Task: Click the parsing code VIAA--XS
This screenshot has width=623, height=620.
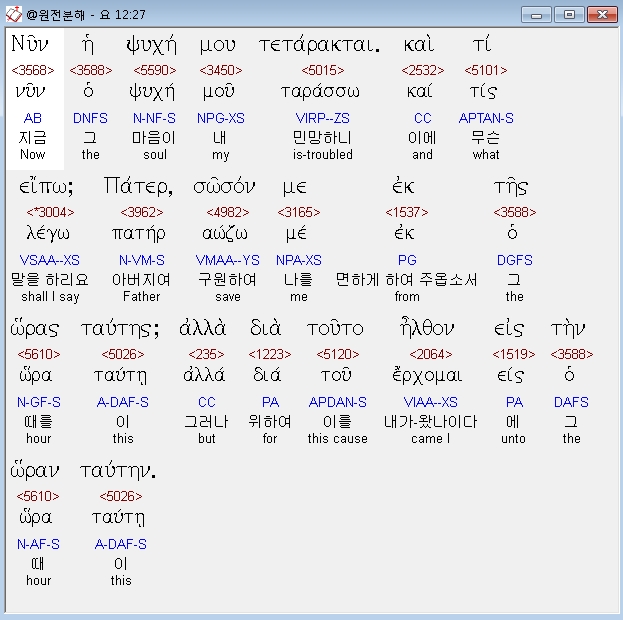Action: 431,402
